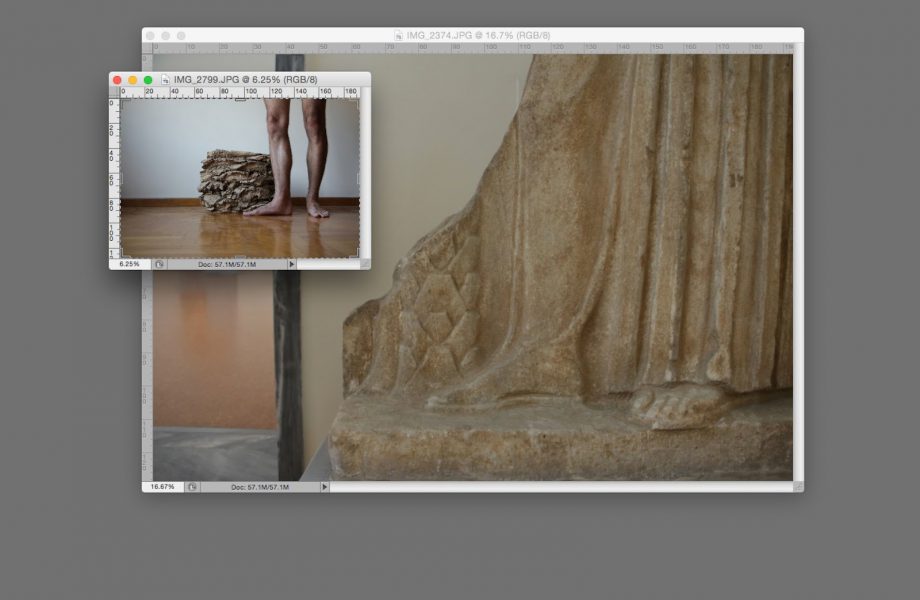Maximize IMG_2799.JPG window with green button

click(x=148, y=80)
